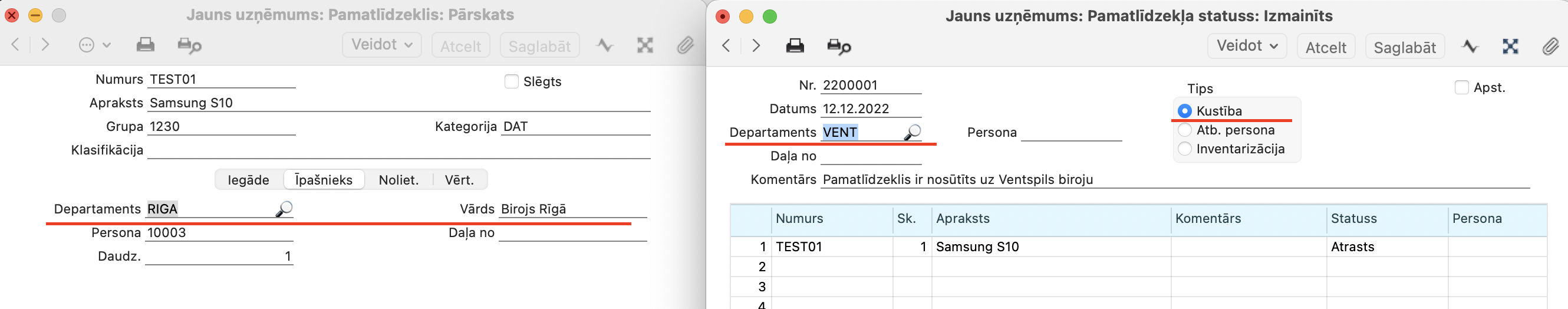The image size is (1568, 309).
Task: Expand the Veidot dropdown in the status window
Action: [1246, 47]
